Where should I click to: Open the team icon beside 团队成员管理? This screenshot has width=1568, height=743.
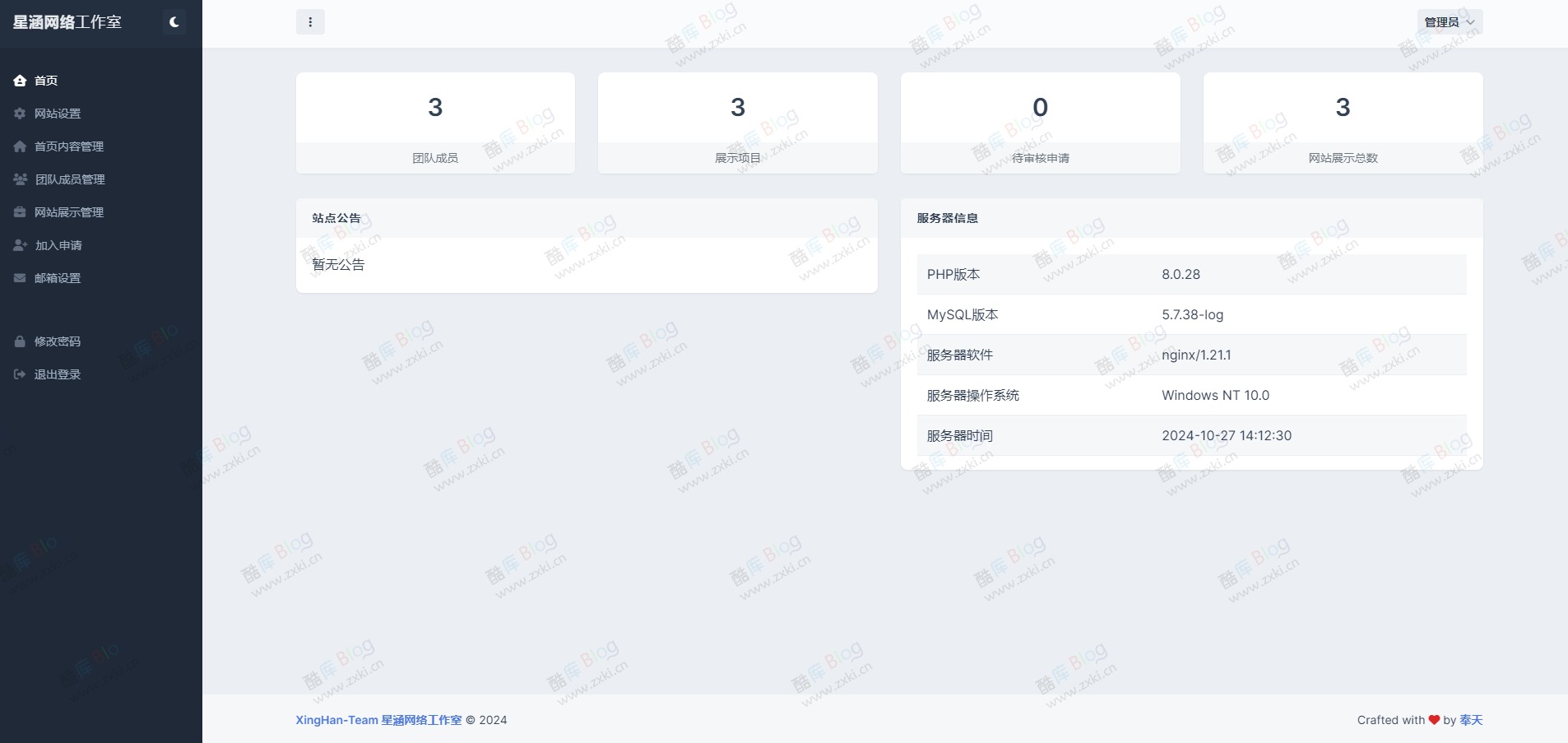click(20, 179)
